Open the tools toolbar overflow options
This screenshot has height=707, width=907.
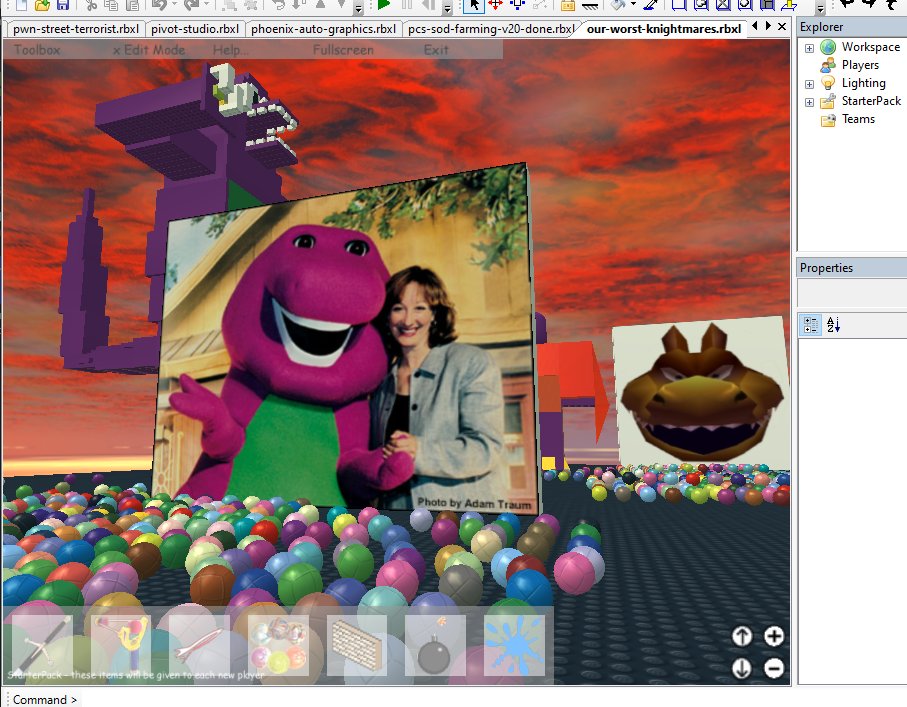820,8
